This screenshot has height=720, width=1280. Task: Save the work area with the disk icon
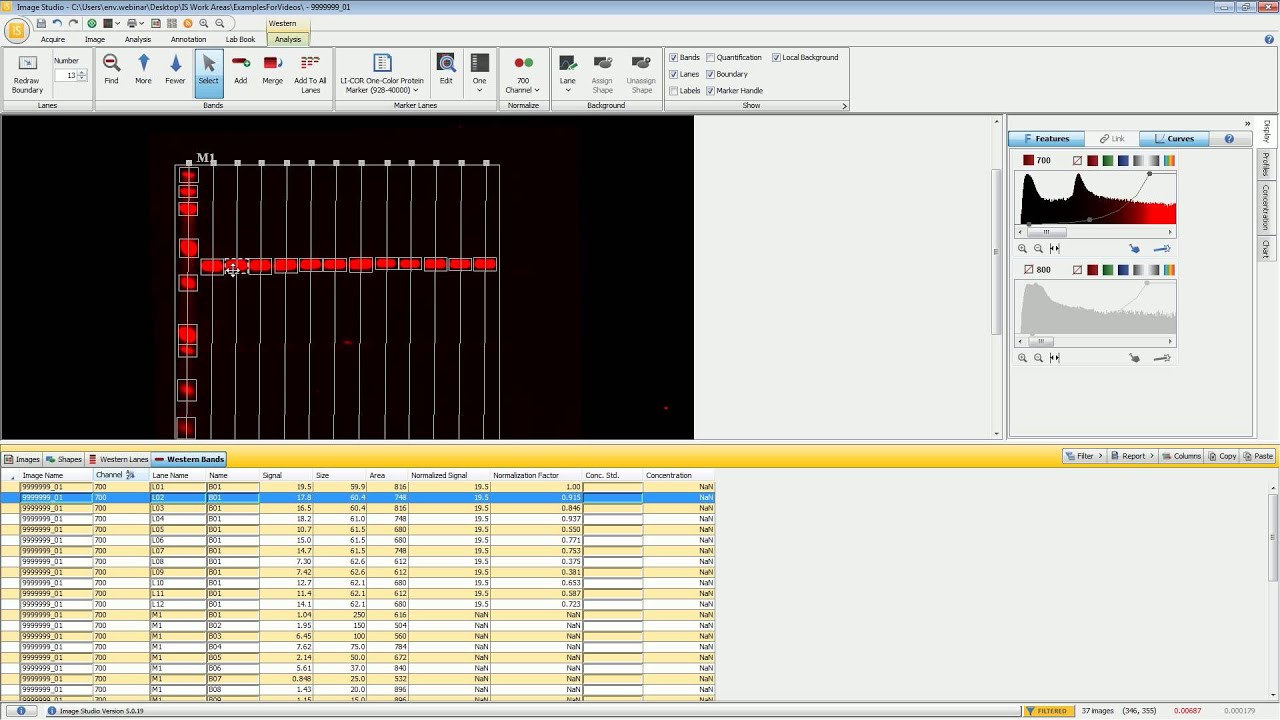(x=41, y=23)
